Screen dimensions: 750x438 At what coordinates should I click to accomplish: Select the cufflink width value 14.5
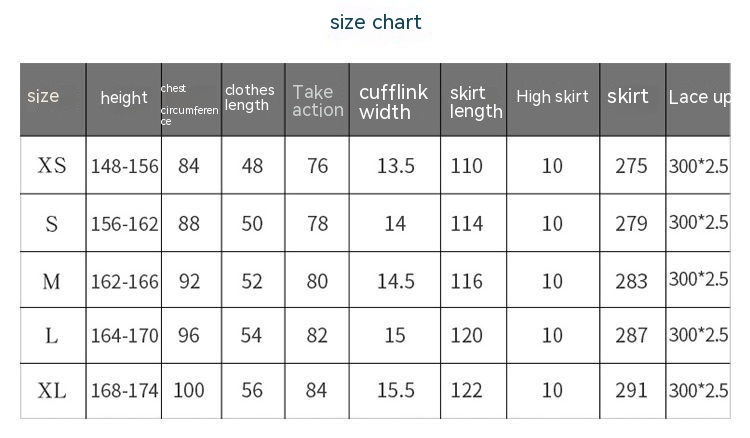tap(395, 282)
